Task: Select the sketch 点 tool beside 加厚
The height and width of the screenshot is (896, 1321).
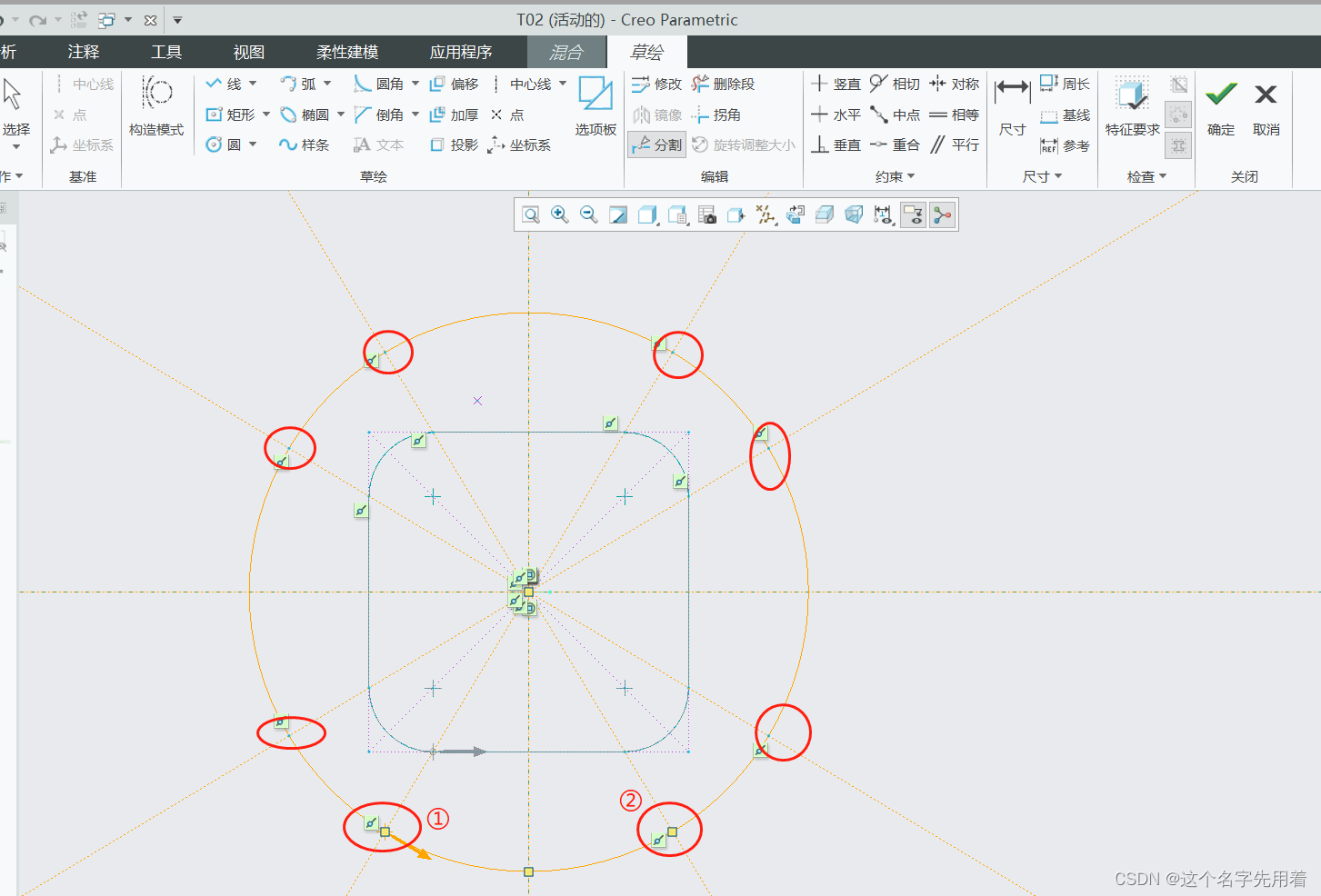Action: 507,114
